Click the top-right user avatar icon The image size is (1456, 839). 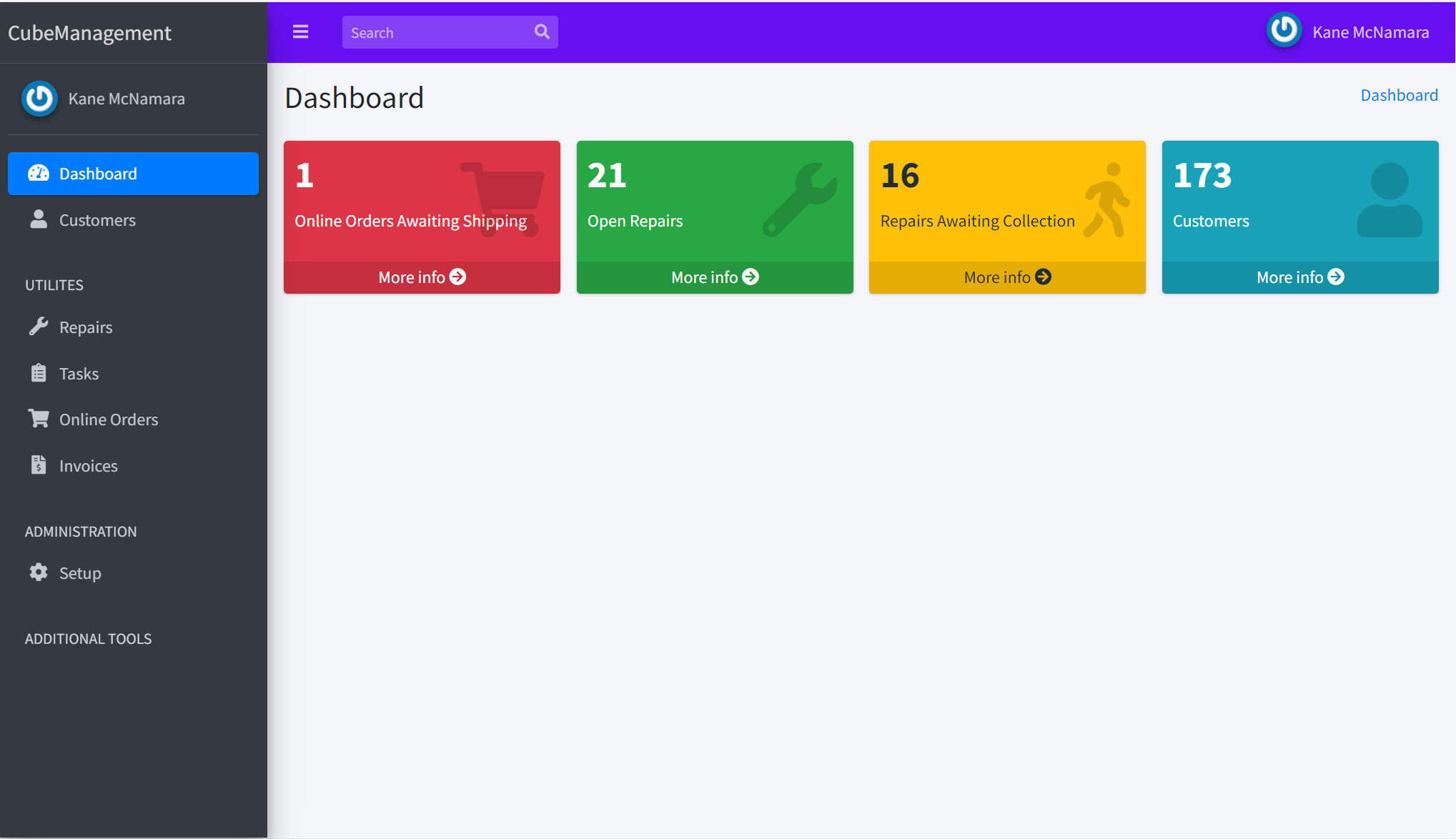tap(1284, 31)
